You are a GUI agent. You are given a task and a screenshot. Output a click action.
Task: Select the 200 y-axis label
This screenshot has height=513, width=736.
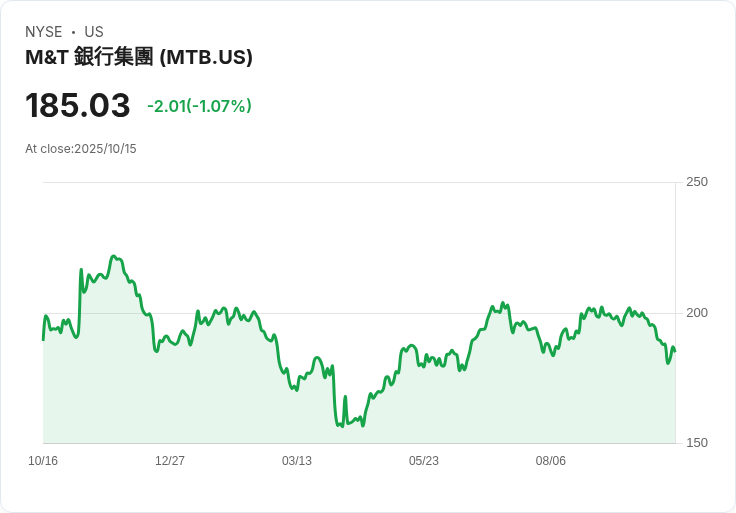coord(696,313)
